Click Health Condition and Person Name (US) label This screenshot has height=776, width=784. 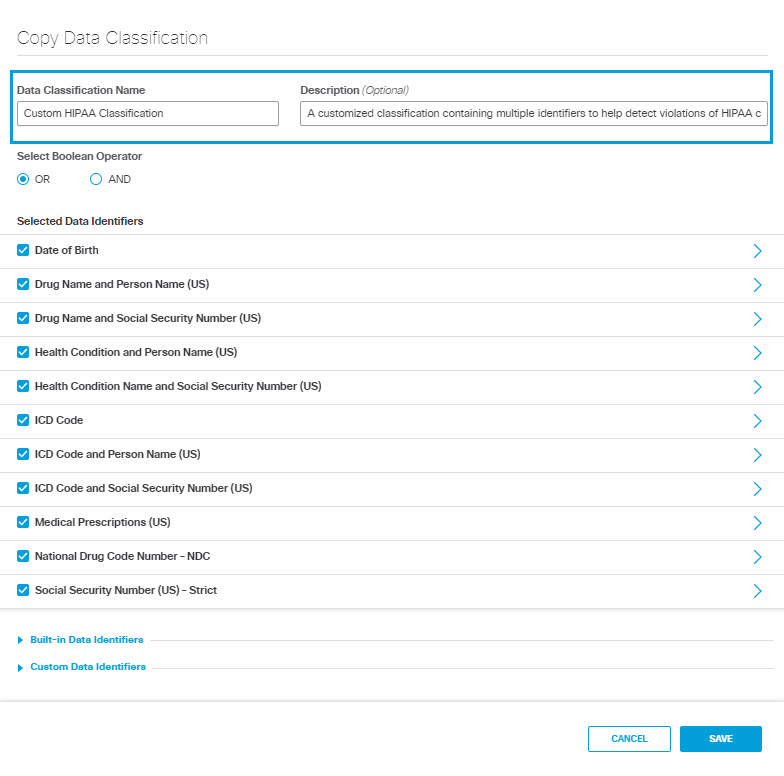[136, 352]
